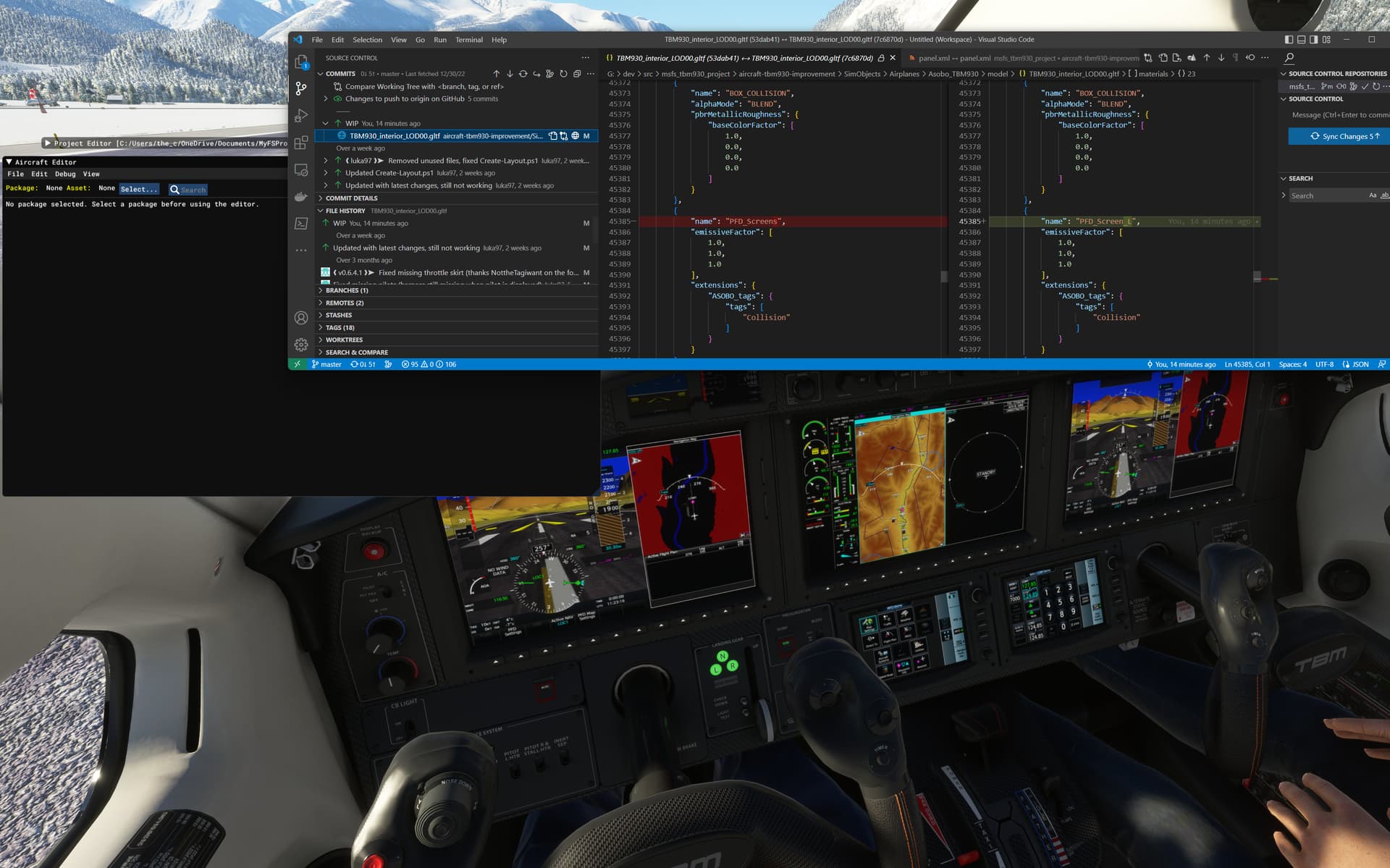
Task: Open the Selection menu in VS Code
Action: (367, 40)
